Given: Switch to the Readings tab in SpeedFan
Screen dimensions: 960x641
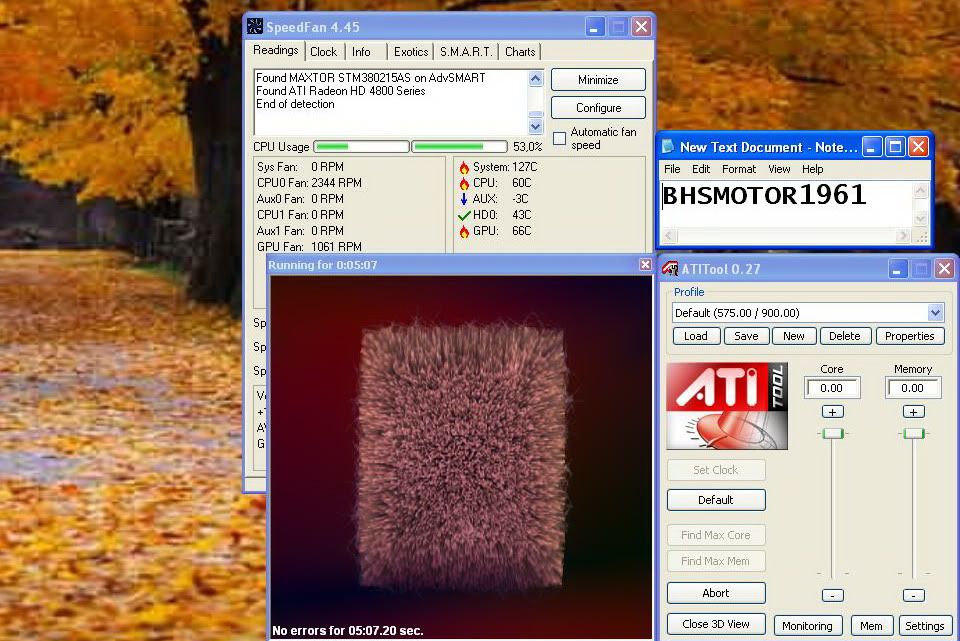Looking at the screenshot, I should pos(276,50).
